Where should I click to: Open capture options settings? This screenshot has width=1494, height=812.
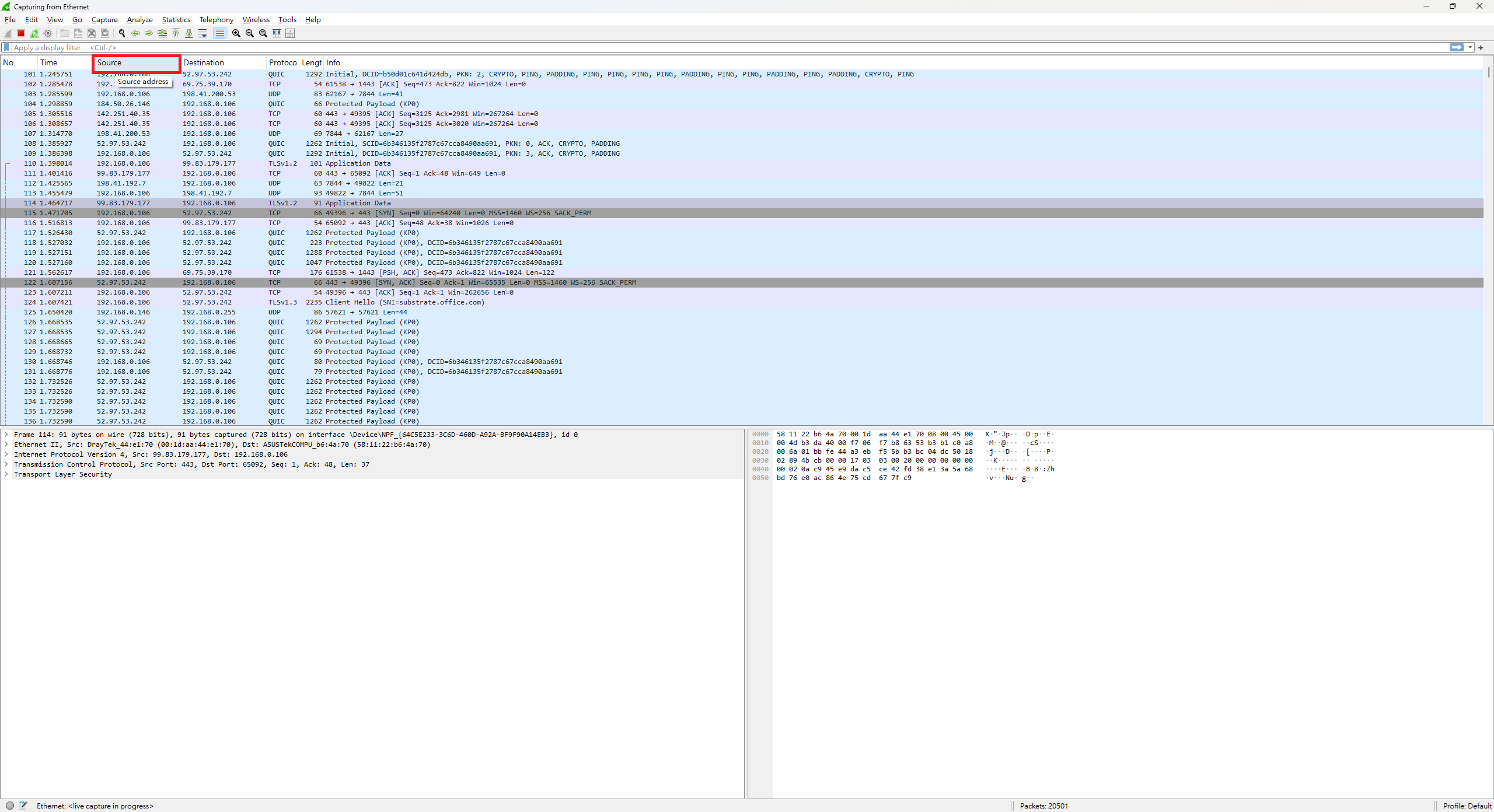click(x=48, y=33)
